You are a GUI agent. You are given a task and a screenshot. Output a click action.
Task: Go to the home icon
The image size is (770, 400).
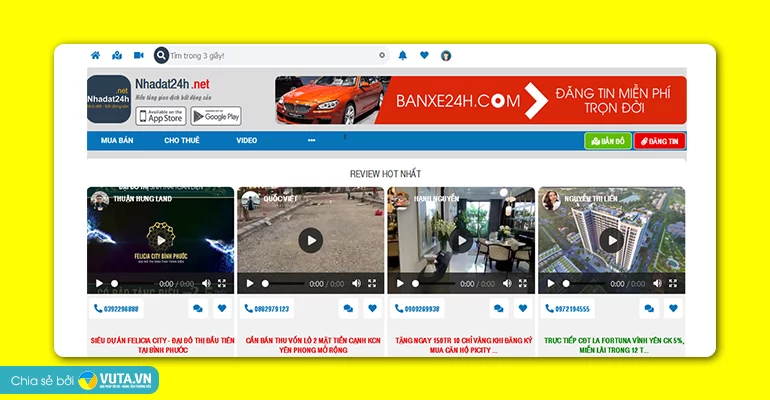[95, 55]
